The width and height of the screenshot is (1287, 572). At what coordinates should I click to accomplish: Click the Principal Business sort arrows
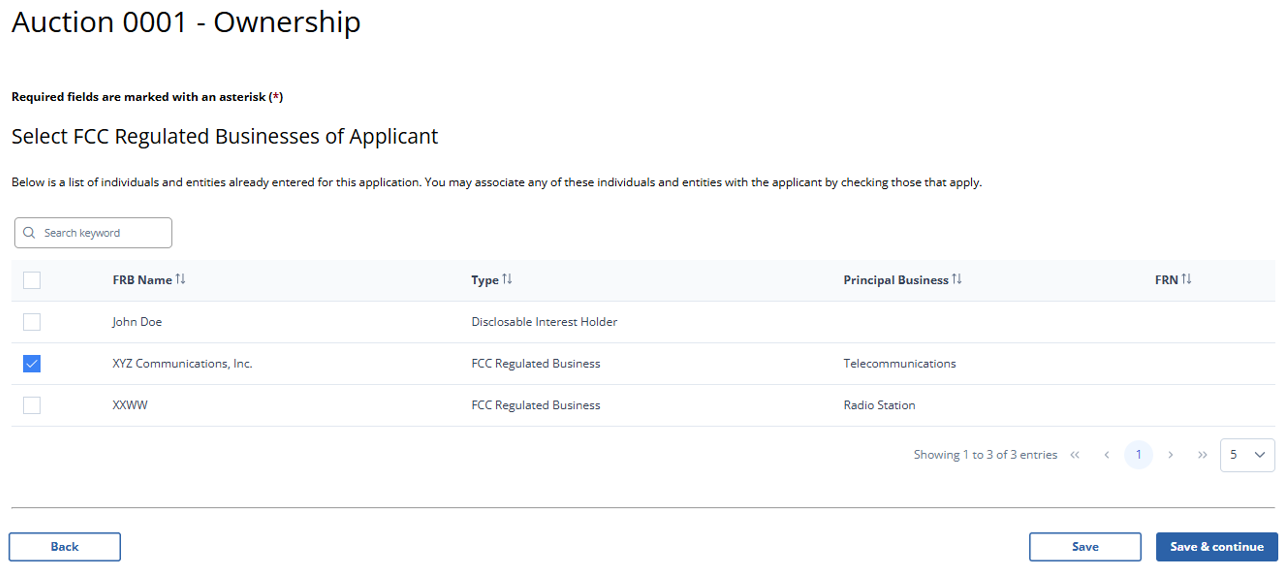tap(957, 280)
